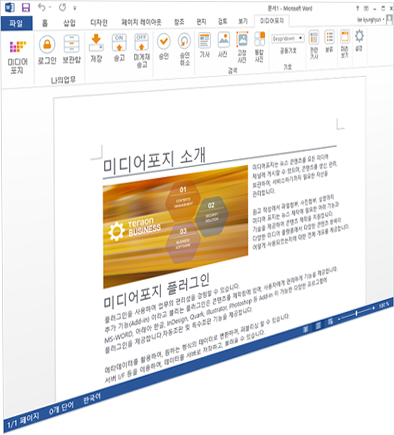The width and height of the screenshot is (394, 435).
Task: Click the 송고 ON send toggle icon
Action: tap(119, 42)
